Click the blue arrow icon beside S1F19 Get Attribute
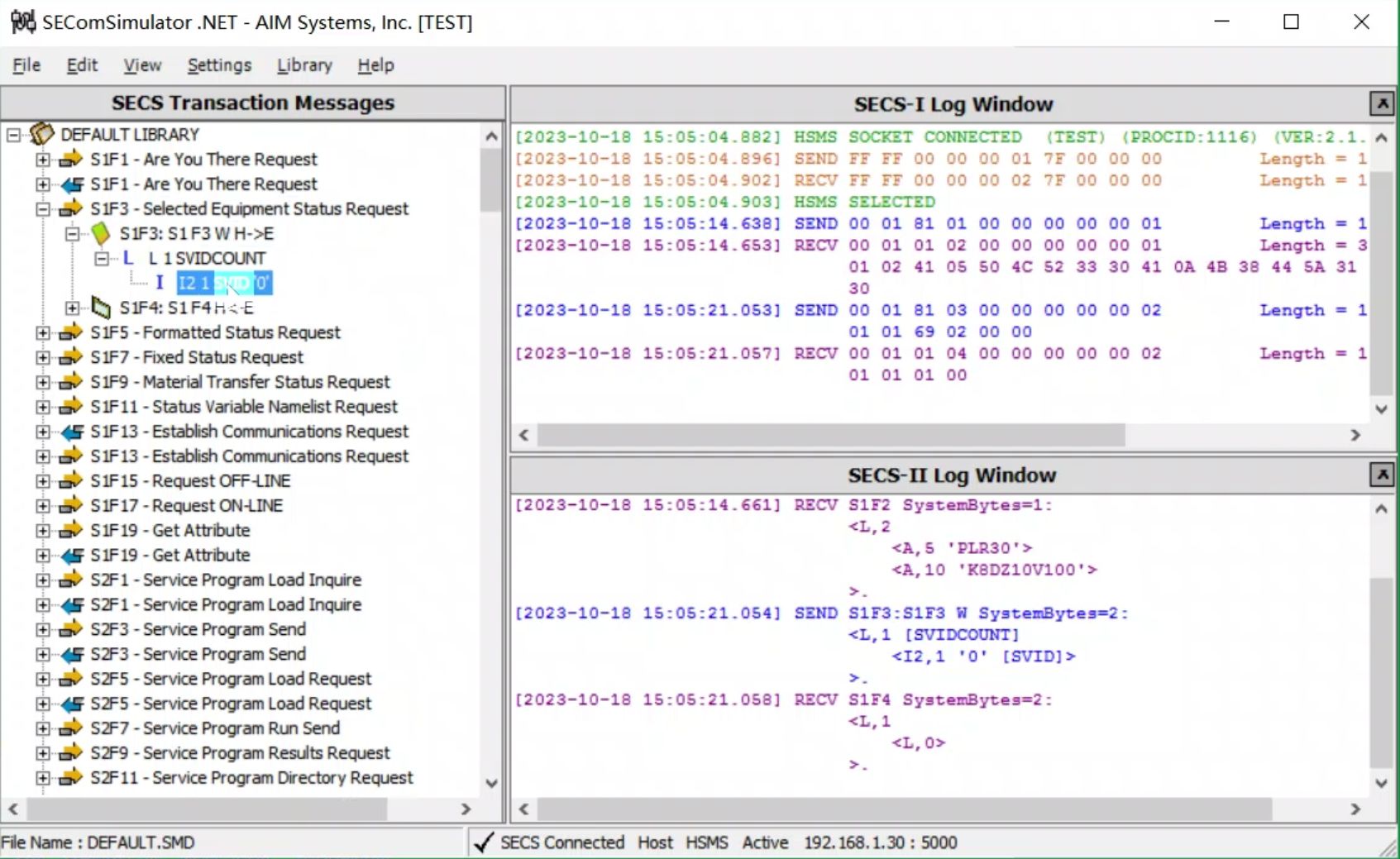 pos(72,556)
